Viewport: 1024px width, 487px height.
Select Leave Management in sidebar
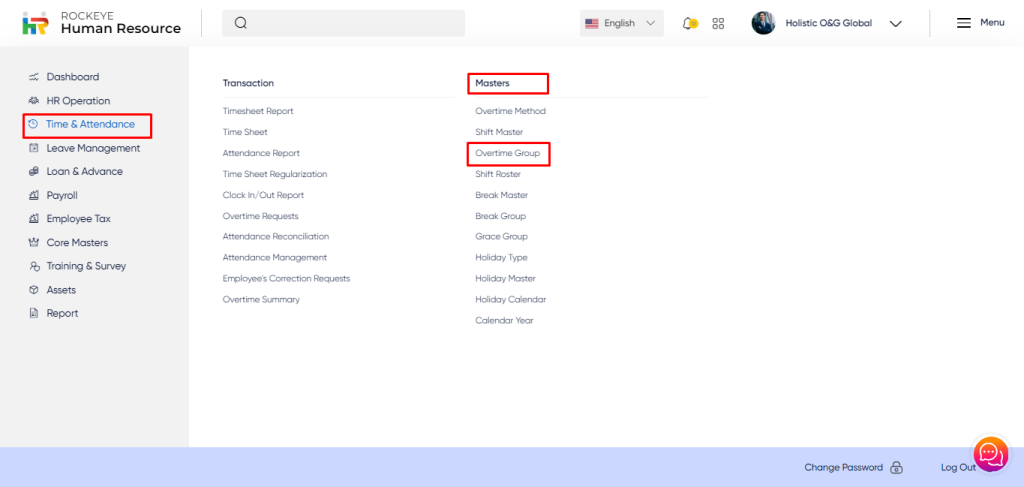pos(93,148)
